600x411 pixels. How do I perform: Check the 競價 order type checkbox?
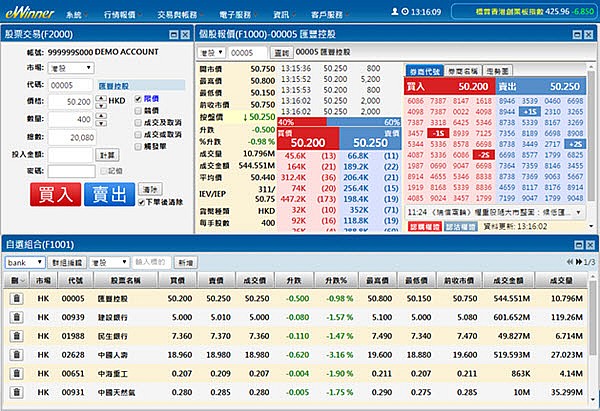(x=138, y=111)
